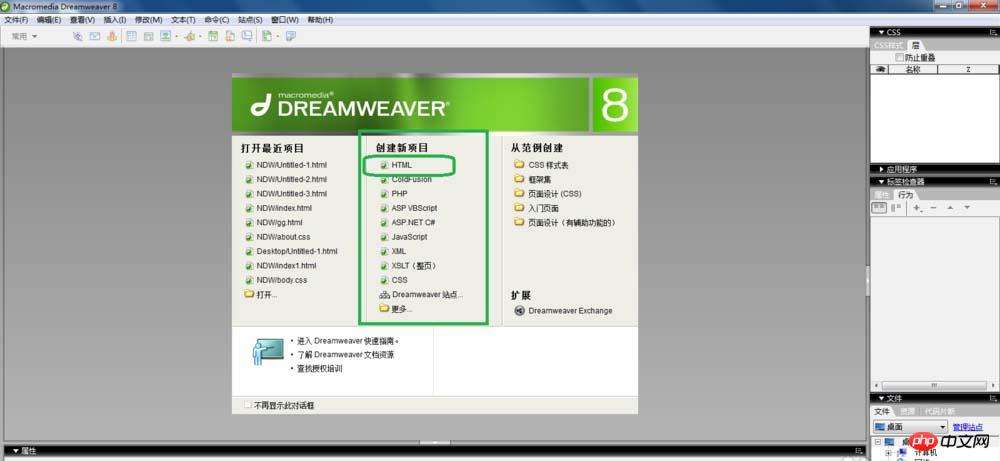Collapse the CSS panel group
Image resolution: width=1000 pixels, height=461 pixels.
pyautogui.click(x=881, y=32)
